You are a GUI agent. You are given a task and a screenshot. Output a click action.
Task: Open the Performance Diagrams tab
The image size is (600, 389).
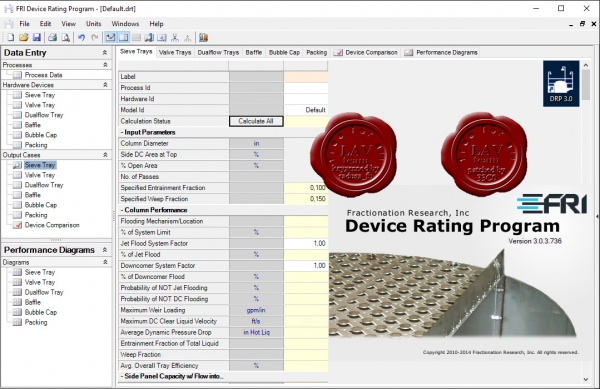[441, 52]
